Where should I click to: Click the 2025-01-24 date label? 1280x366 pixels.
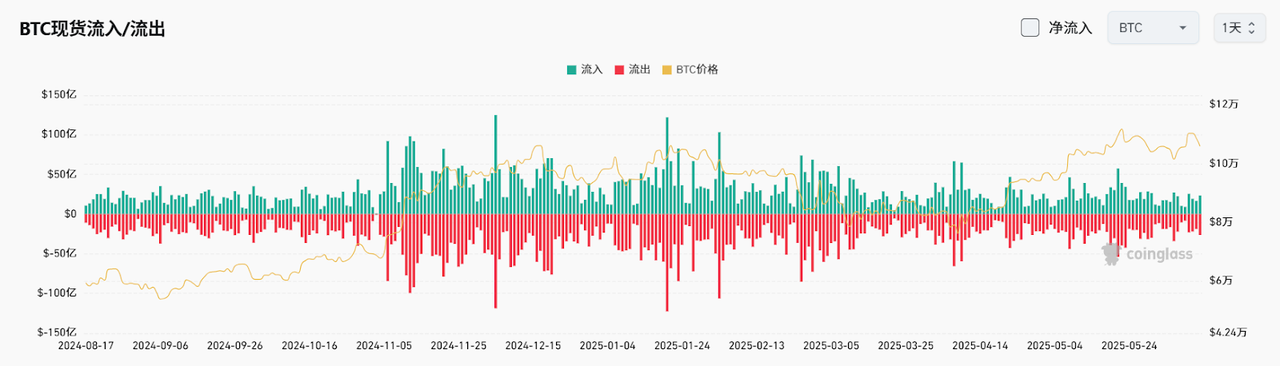point(683,346)
